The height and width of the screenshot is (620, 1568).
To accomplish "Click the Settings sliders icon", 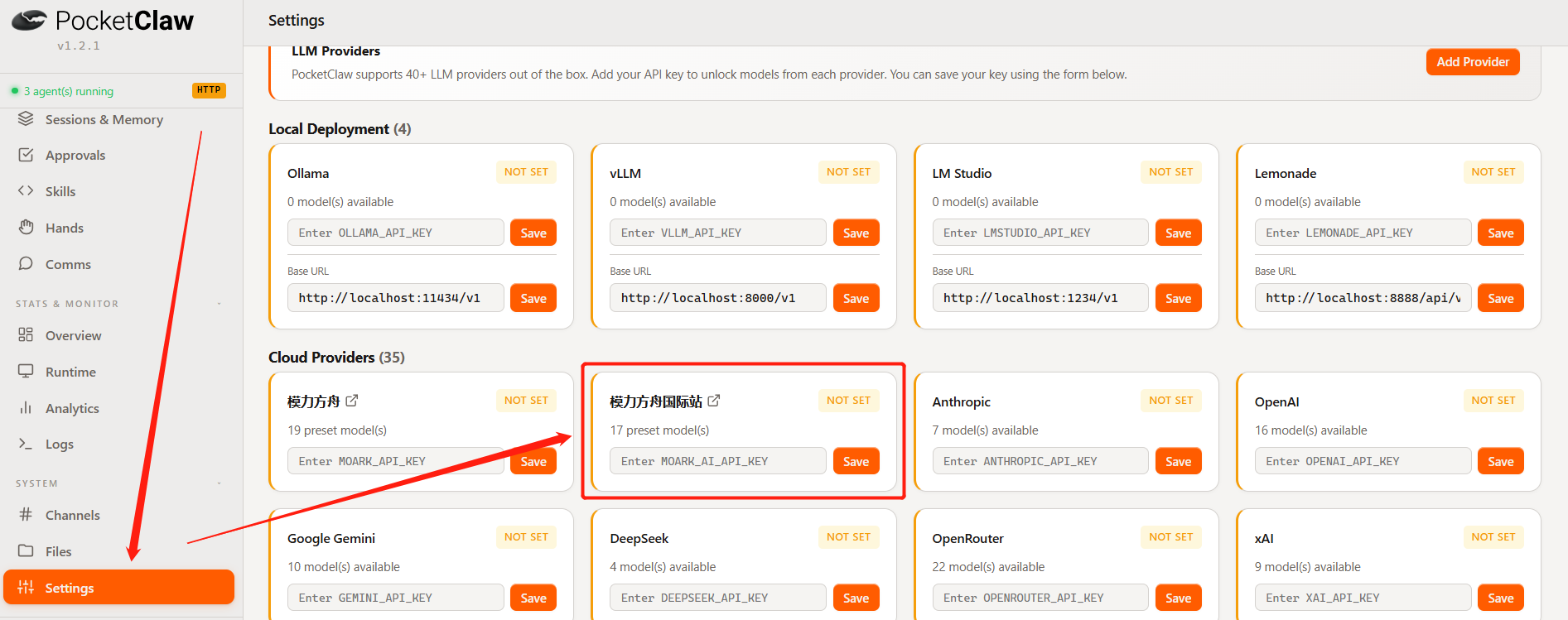I will [26, 587].
